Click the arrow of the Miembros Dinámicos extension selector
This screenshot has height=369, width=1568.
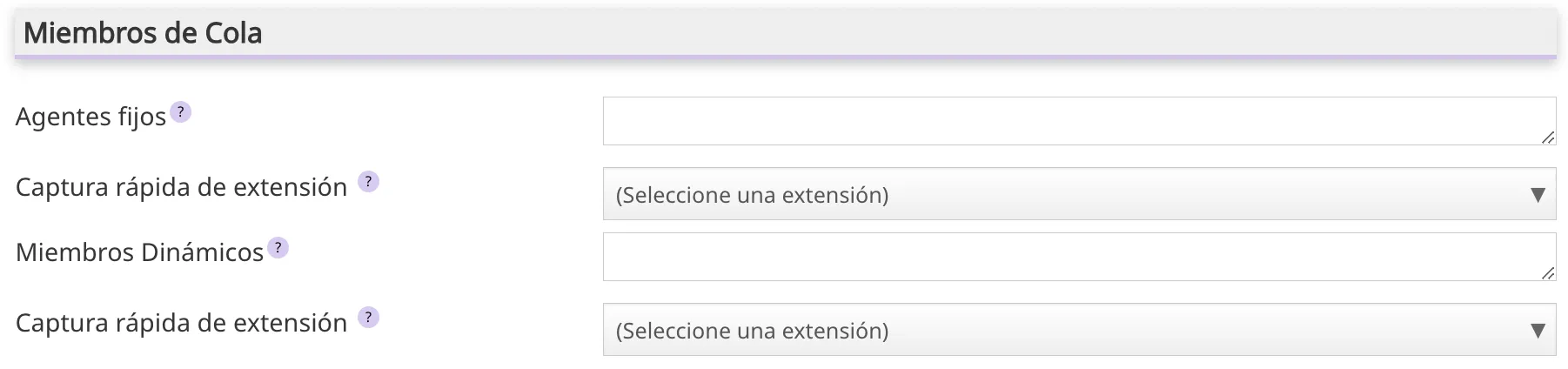pos(1538,331)
